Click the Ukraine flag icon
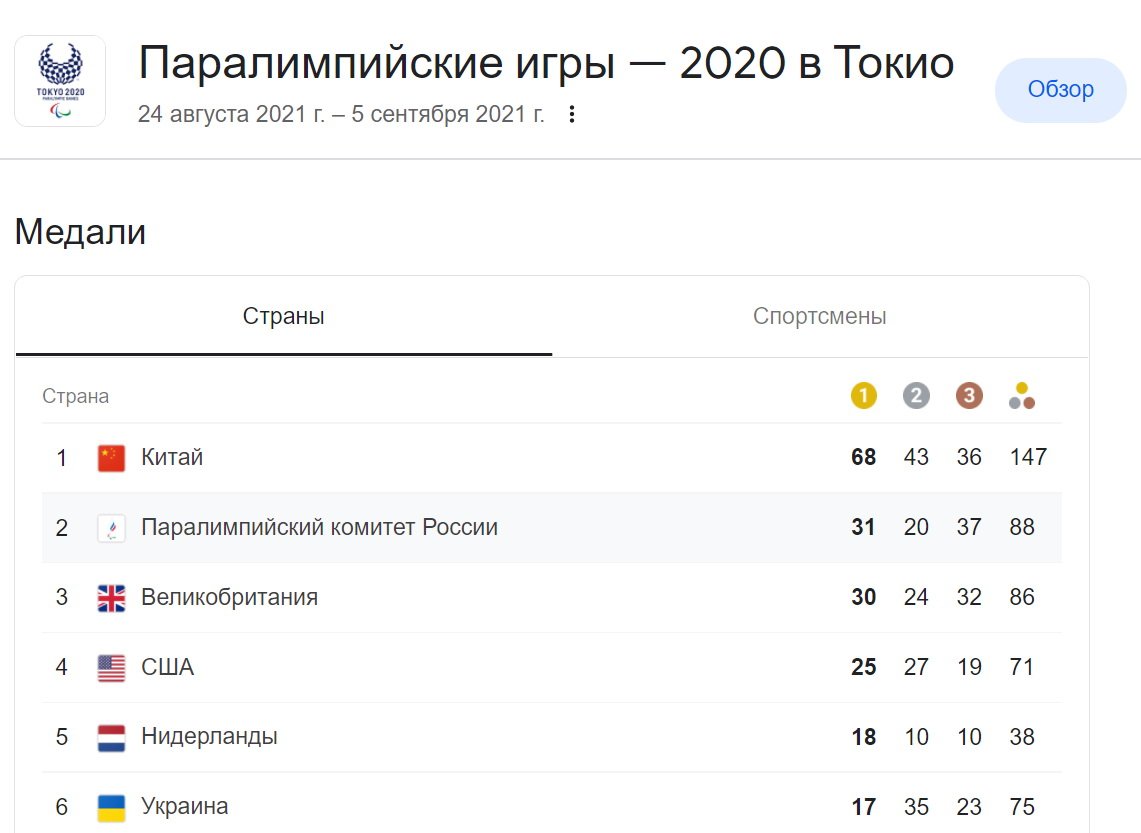1141x833 pixels. 111,807
